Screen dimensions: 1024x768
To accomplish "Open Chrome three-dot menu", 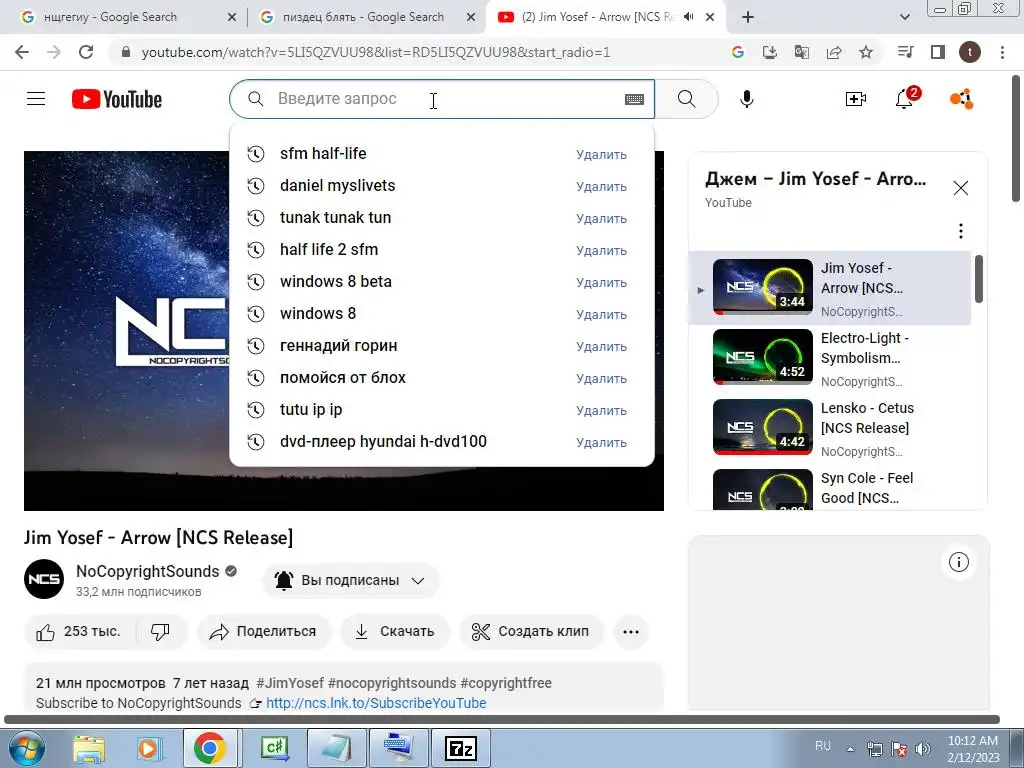I will (x=1002, y=52).
